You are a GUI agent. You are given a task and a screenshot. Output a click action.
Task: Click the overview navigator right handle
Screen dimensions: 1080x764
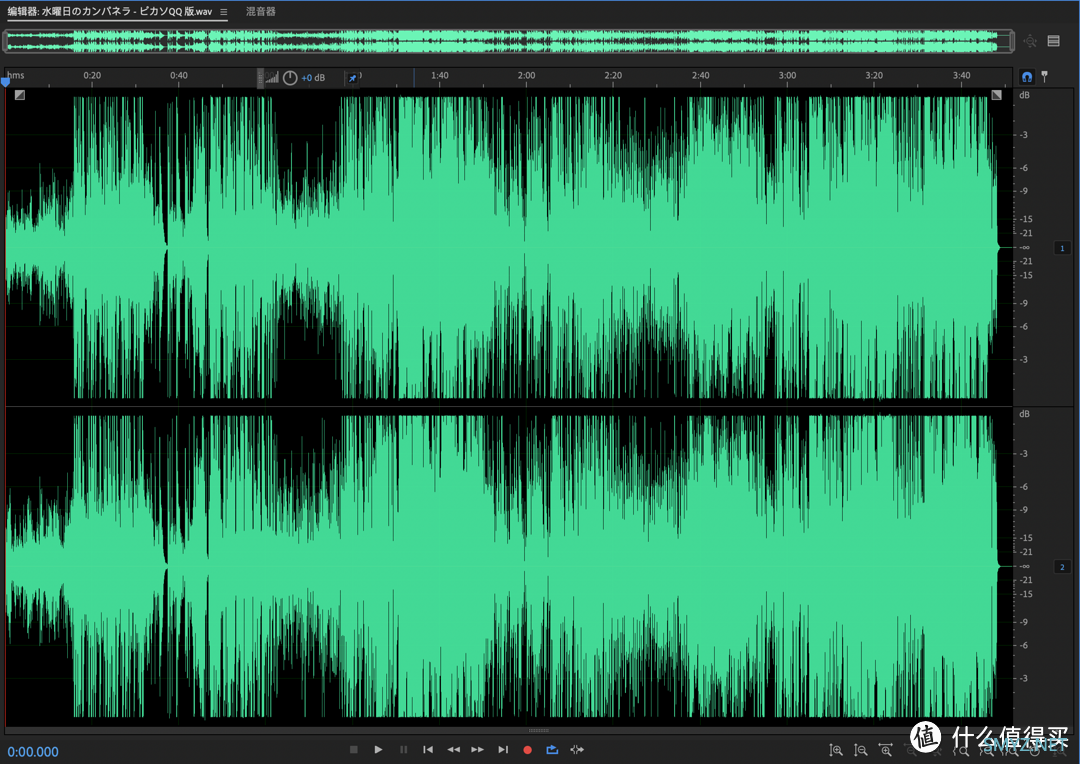[1011, 41]
